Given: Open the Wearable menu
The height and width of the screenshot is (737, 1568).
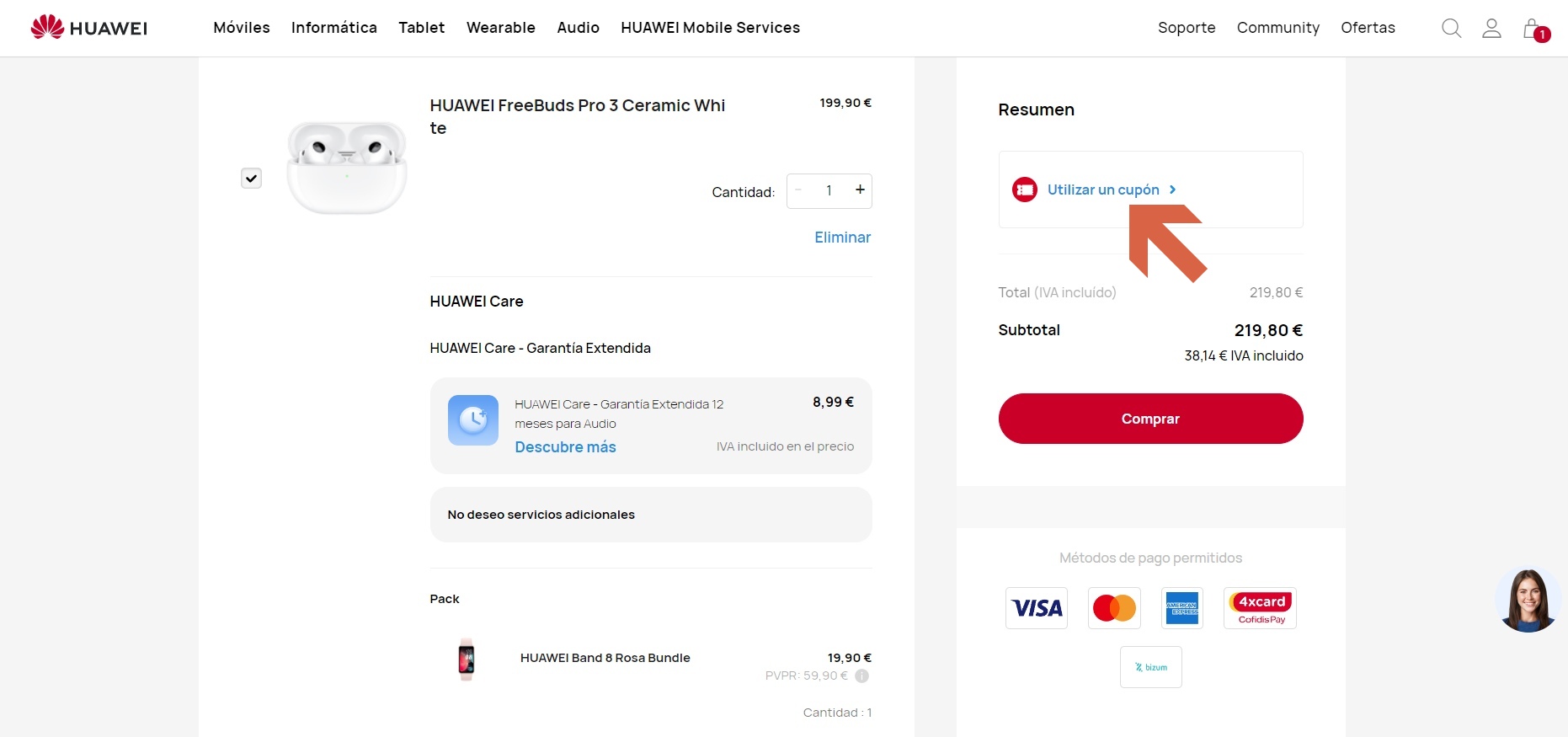Looking at the screenshot, I should [501, 28].
